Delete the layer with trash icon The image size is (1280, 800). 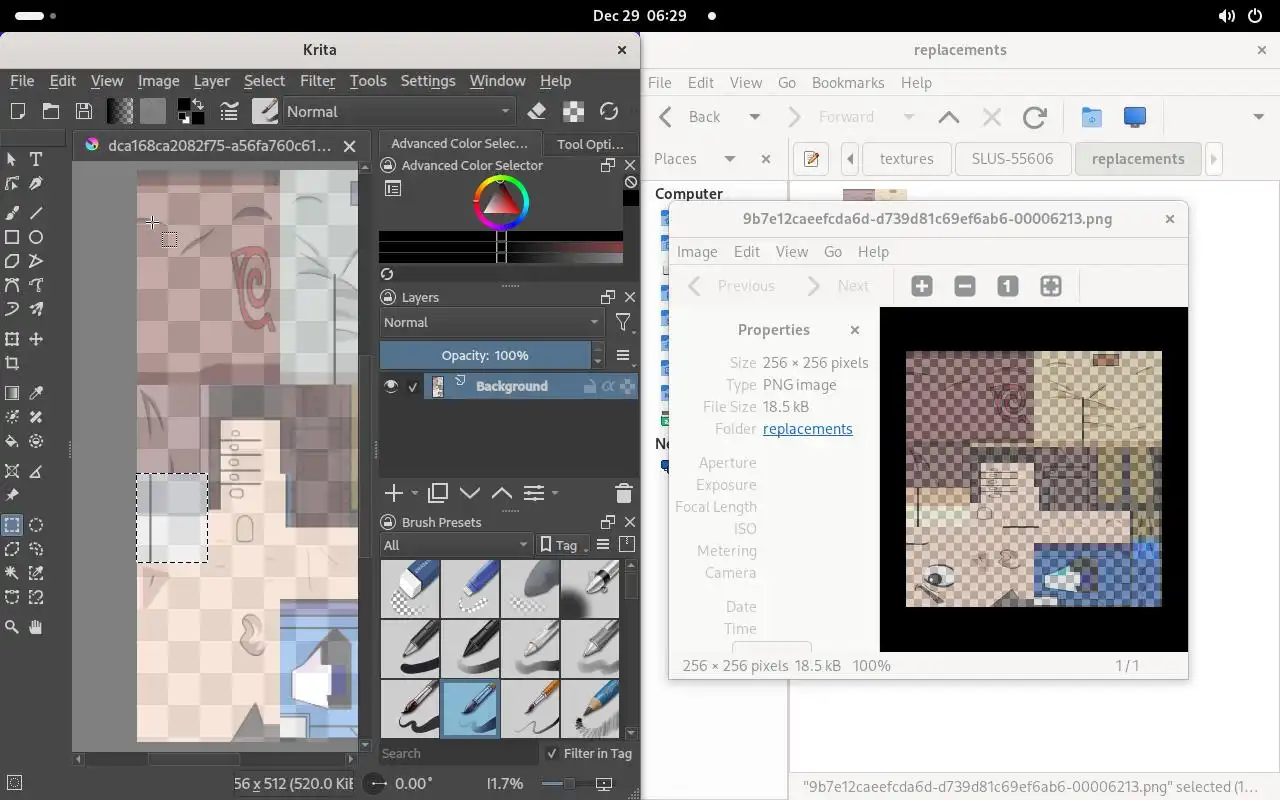pos(623,493)
